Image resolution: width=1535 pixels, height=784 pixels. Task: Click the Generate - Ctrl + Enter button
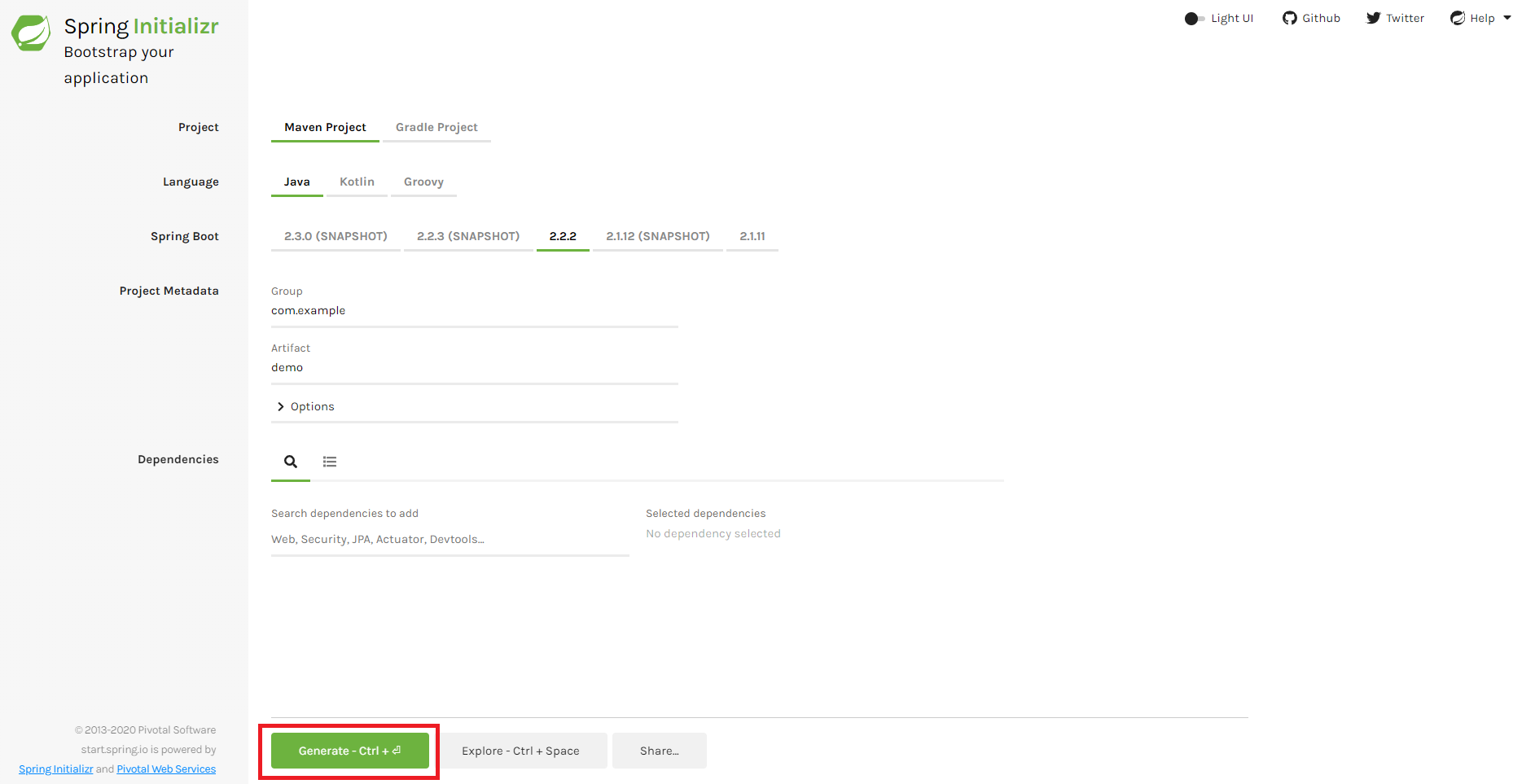[350, 751]
